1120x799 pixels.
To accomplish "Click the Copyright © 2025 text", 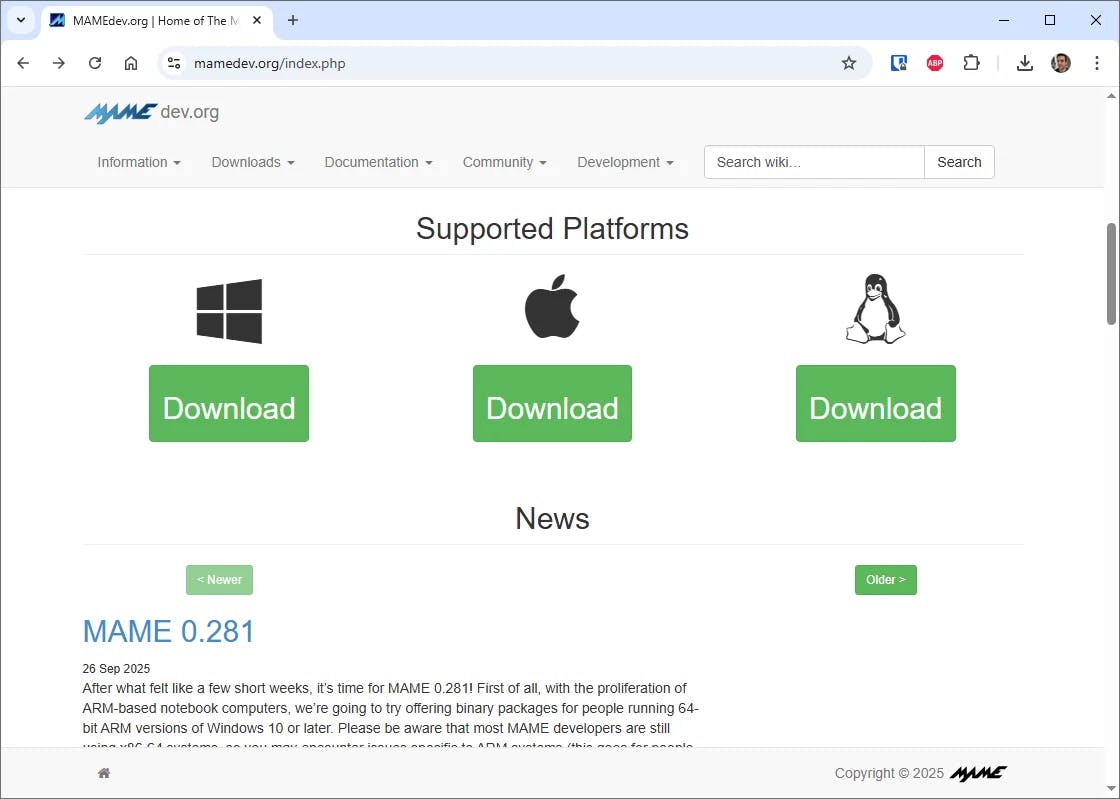I will click(889, 773).
